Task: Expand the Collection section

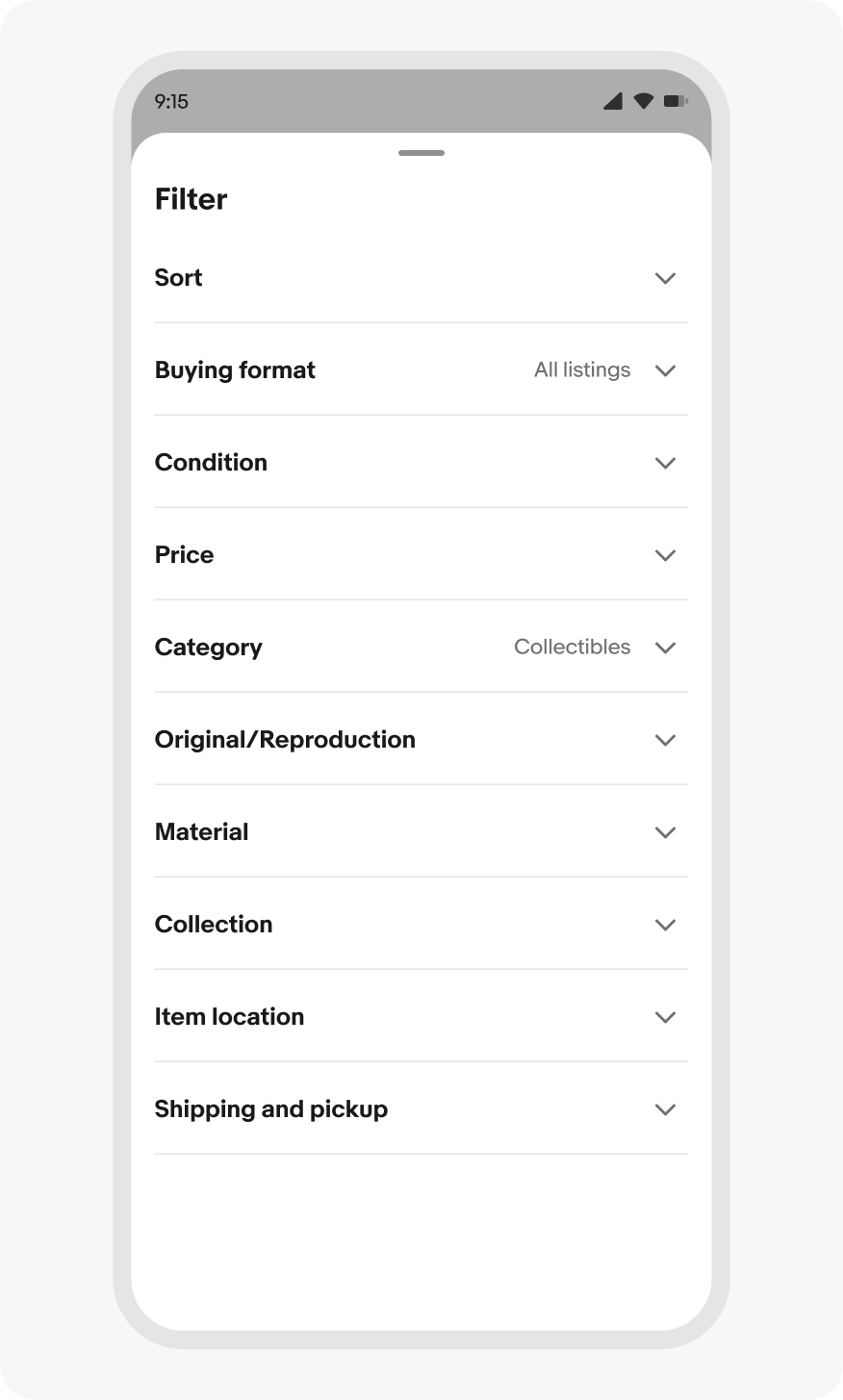Action: 665,925
